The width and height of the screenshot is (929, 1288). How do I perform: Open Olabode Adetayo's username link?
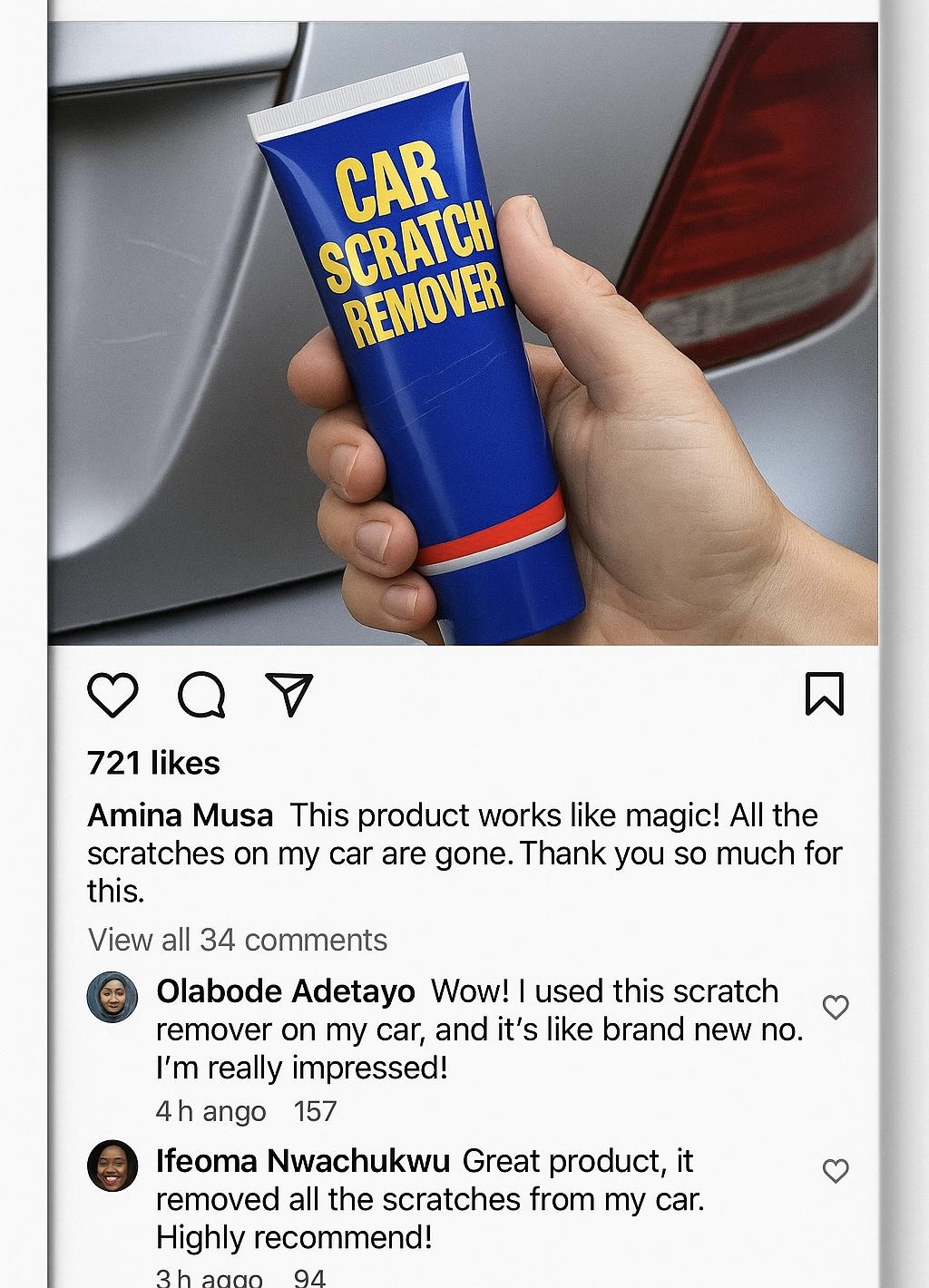[286, 991]
